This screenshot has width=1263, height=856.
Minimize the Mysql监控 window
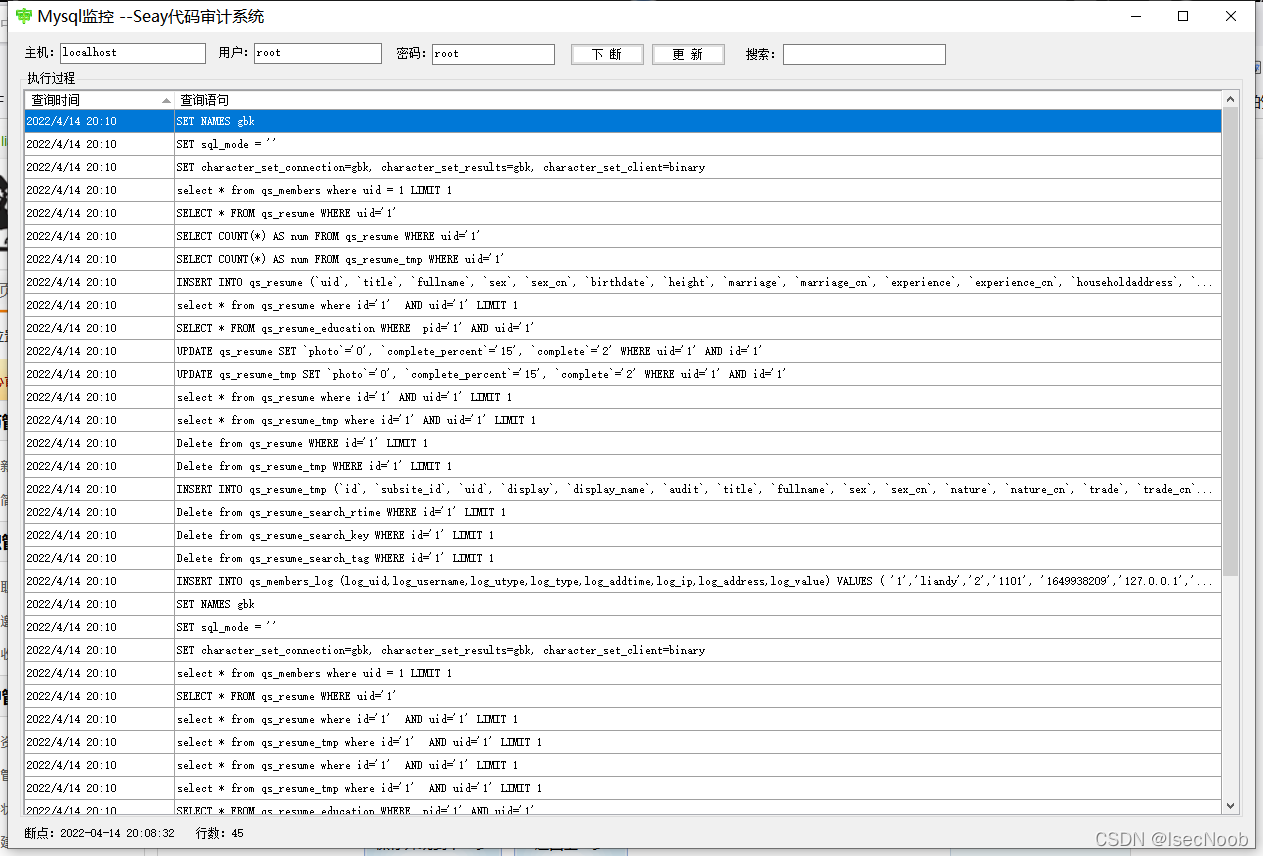pos(1136,16)
